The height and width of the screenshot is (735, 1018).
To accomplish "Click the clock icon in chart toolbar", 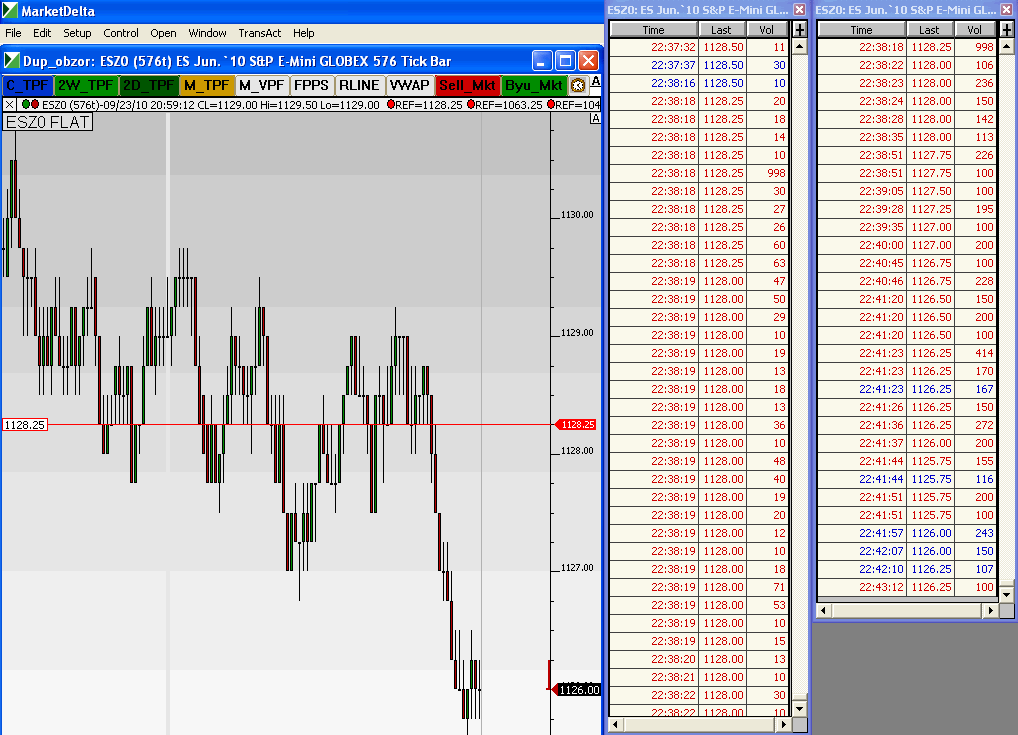I will tap(578, 85).
